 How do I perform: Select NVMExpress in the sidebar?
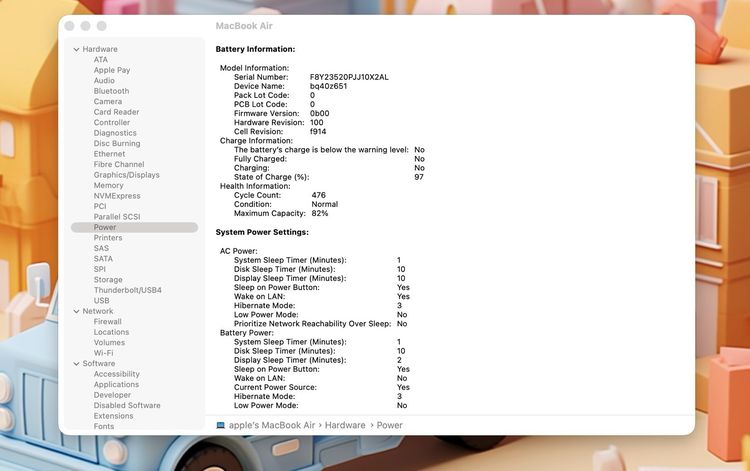click(117, 197)
